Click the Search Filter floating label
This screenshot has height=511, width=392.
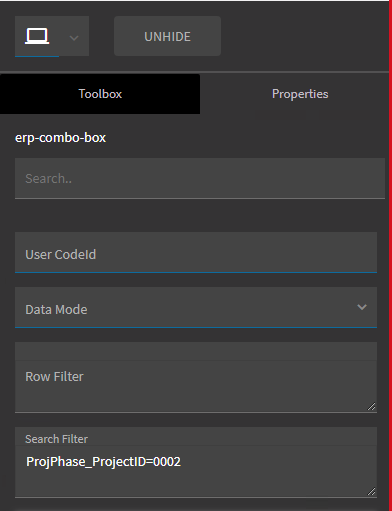click(56, 439)
